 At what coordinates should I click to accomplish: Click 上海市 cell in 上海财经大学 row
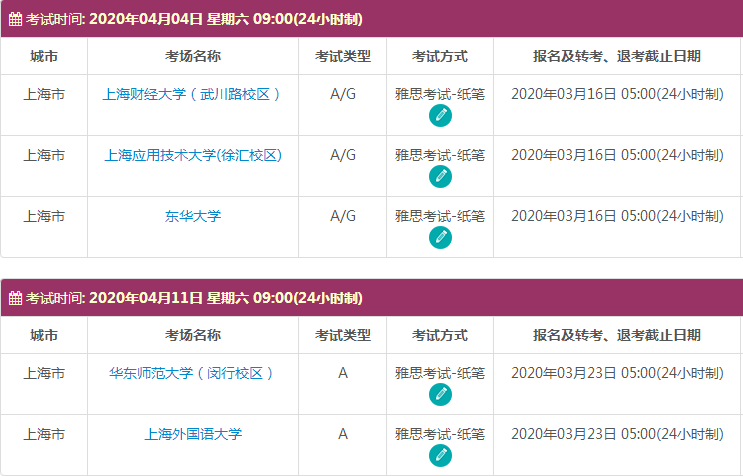click(x=44, y=94)
